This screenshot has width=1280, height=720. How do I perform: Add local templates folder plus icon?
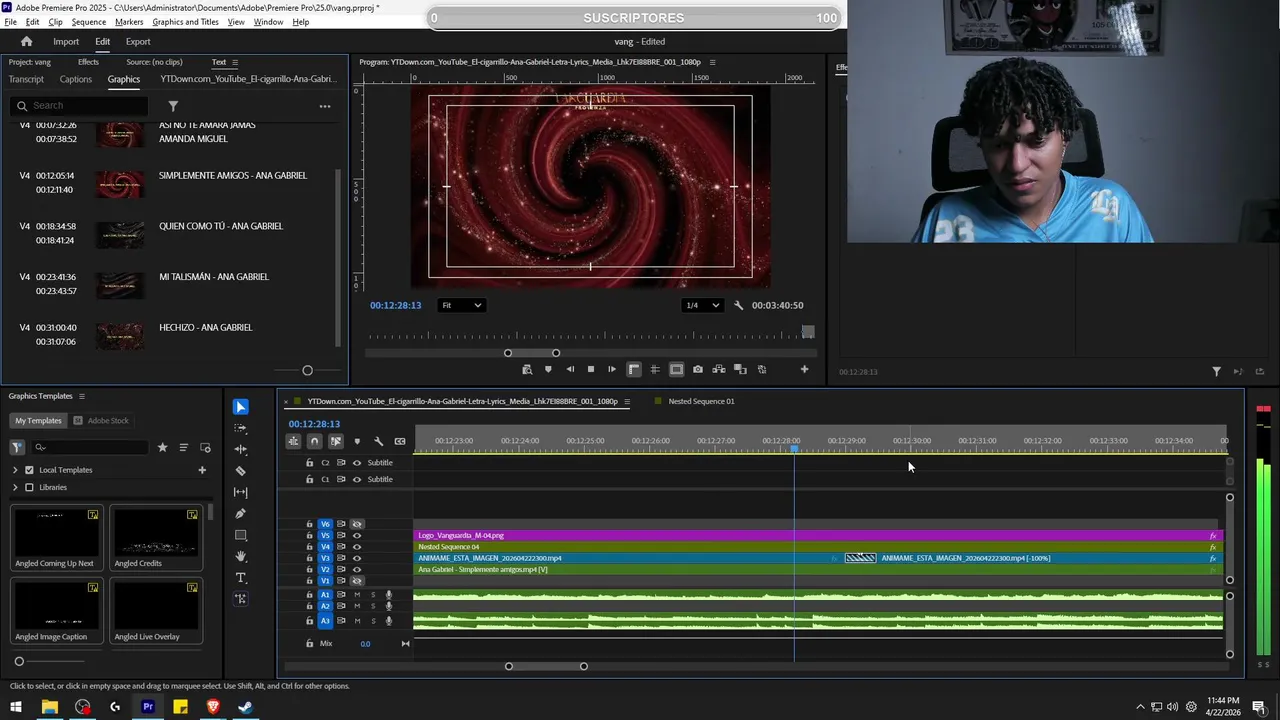pyautogui.click(x=202, y=470)
